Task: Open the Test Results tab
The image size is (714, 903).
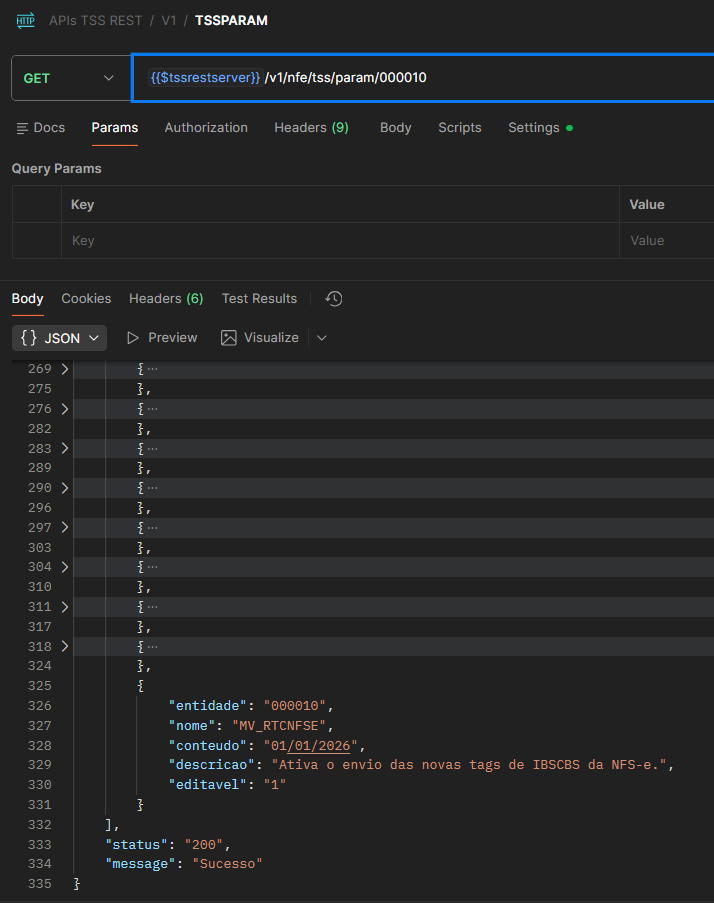Action: (259, 299)
